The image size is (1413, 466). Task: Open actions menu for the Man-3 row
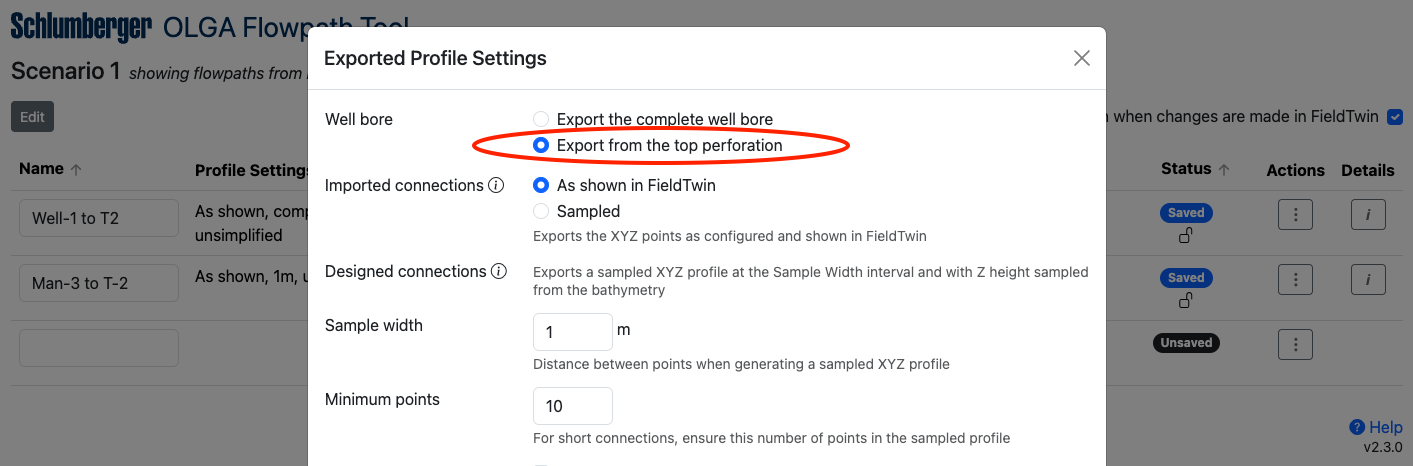[x=1295, y=281]
